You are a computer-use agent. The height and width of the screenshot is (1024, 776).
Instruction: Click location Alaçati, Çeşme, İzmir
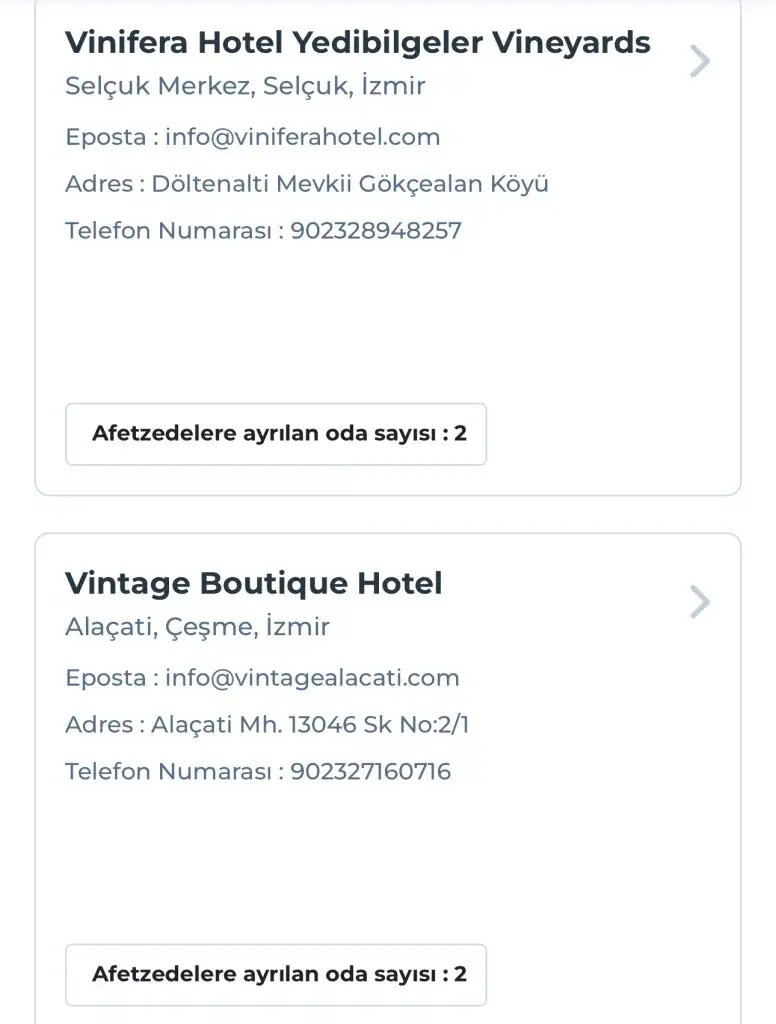pos(197,627)
